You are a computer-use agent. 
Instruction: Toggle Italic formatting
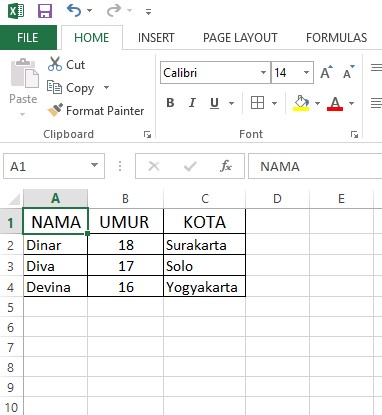click(x=192, y=103)
